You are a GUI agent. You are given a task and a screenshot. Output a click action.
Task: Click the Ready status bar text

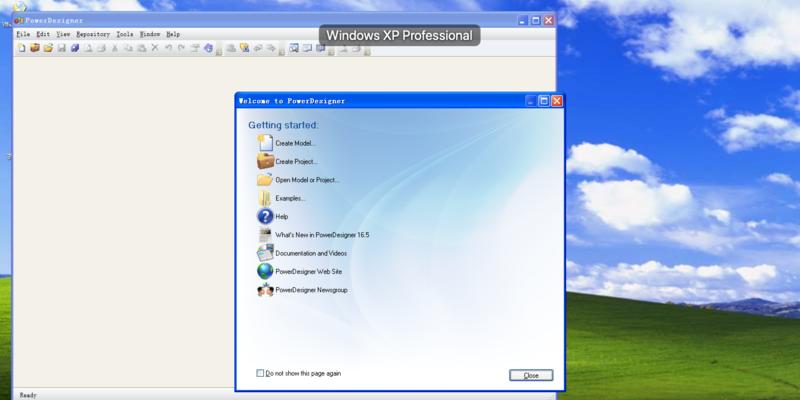pyautogui.click(x=28, y=395)
